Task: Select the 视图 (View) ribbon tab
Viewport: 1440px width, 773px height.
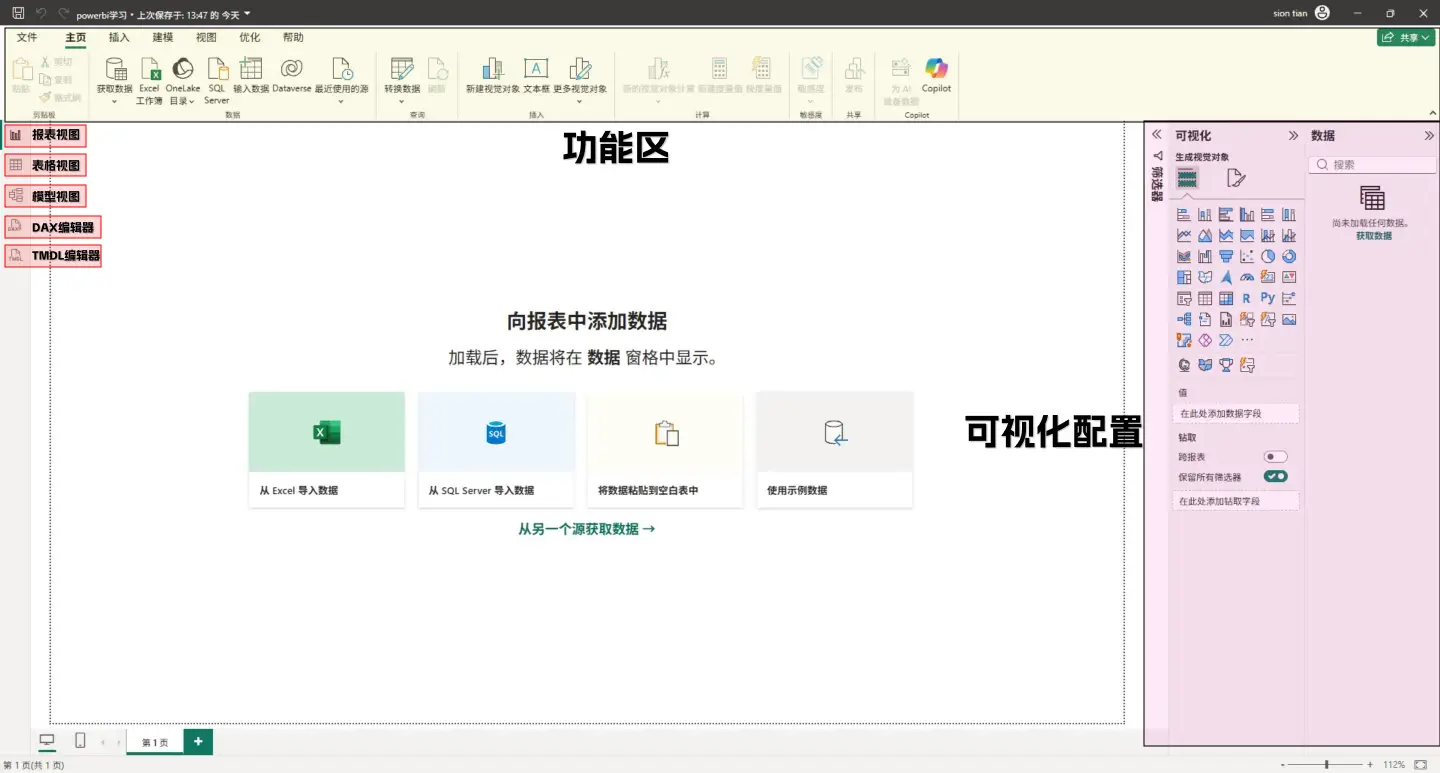Action: tap(206, 37)
